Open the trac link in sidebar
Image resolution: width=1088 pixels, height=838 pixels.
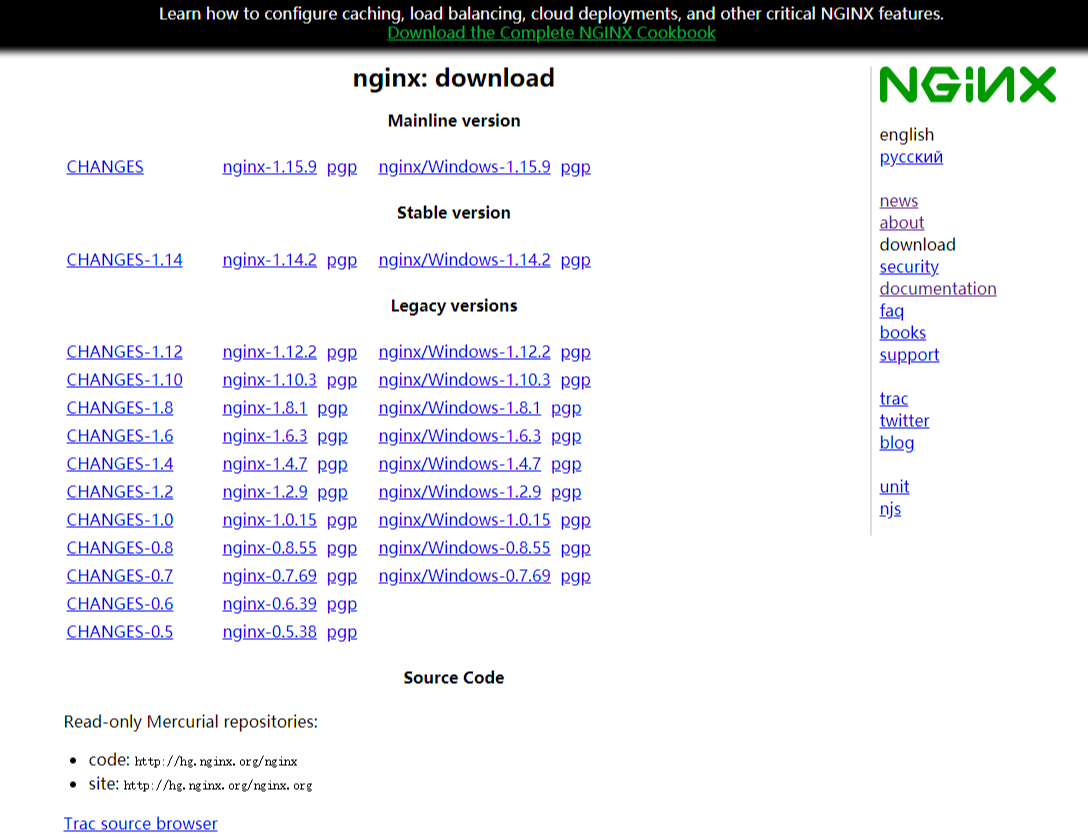[x=893, y=398]
